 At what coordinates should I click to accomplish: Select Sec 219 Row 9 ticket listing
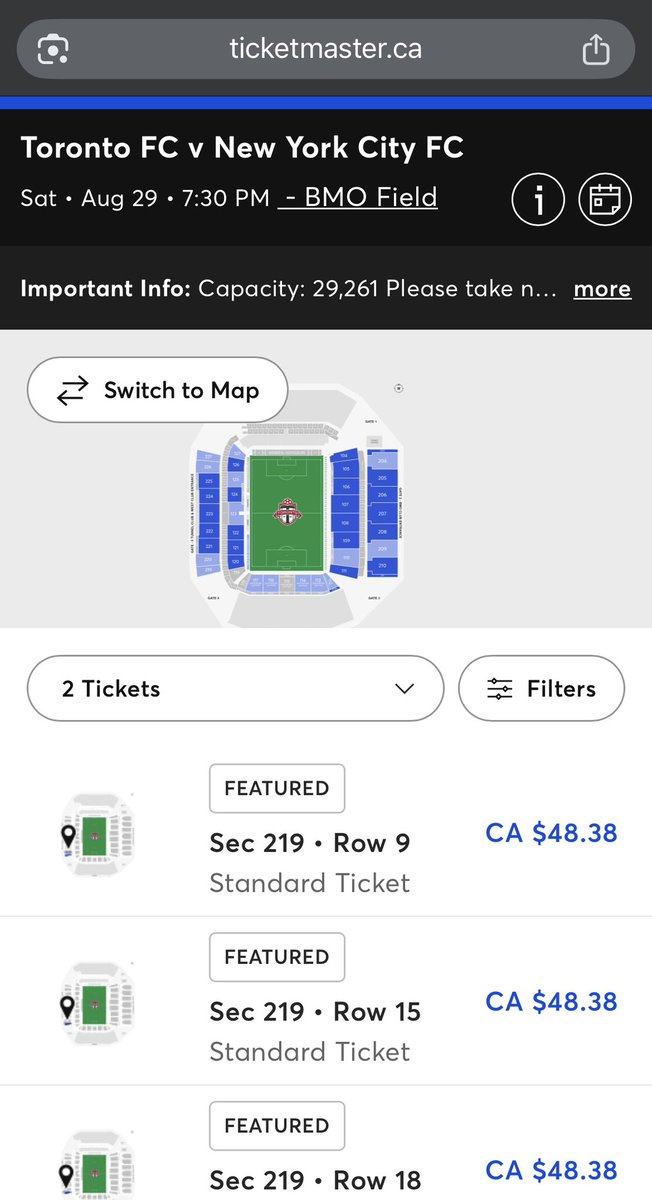coord(326,832)
